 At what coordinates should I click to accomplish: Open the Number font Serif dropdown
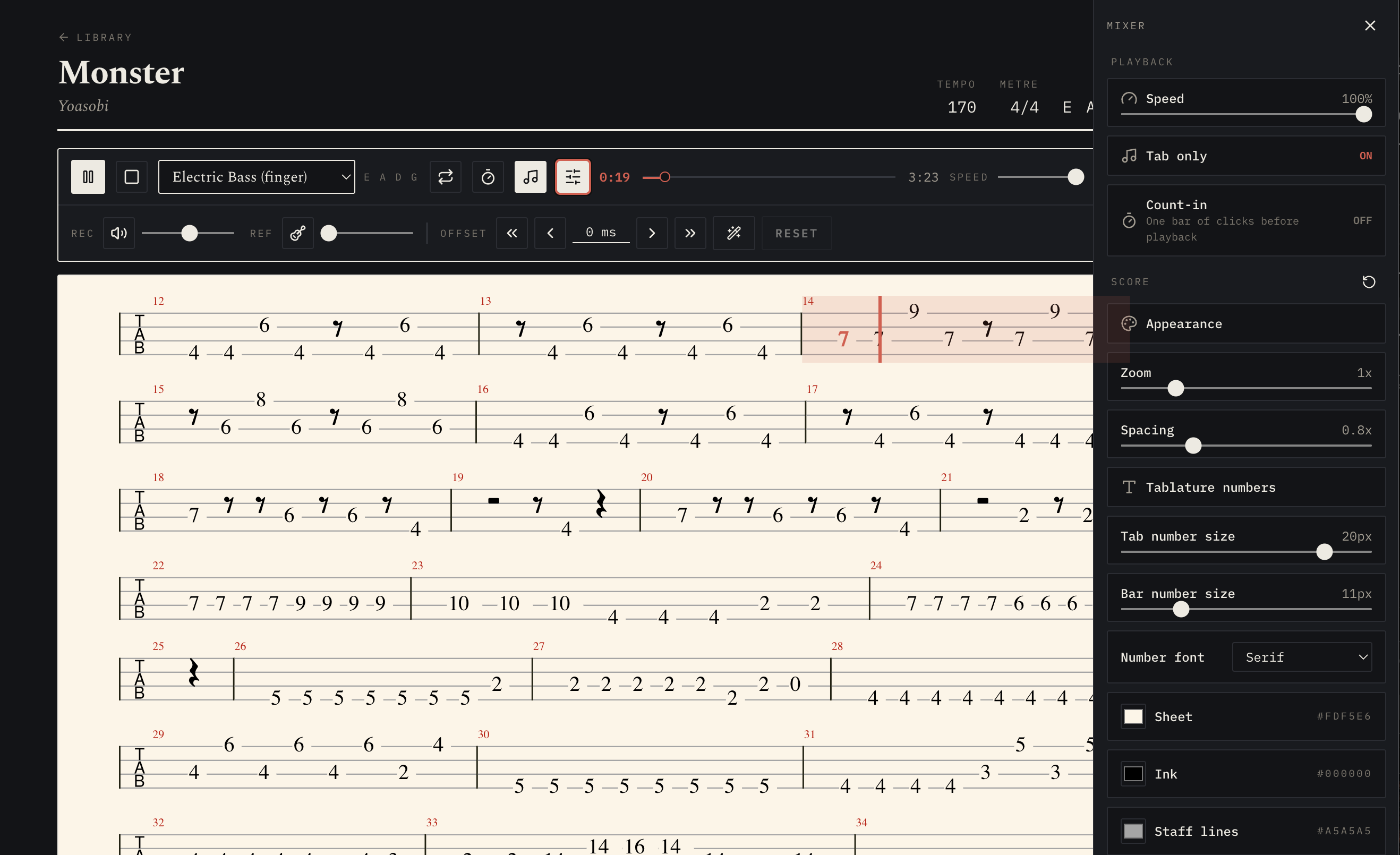[x=1302, y=657]
